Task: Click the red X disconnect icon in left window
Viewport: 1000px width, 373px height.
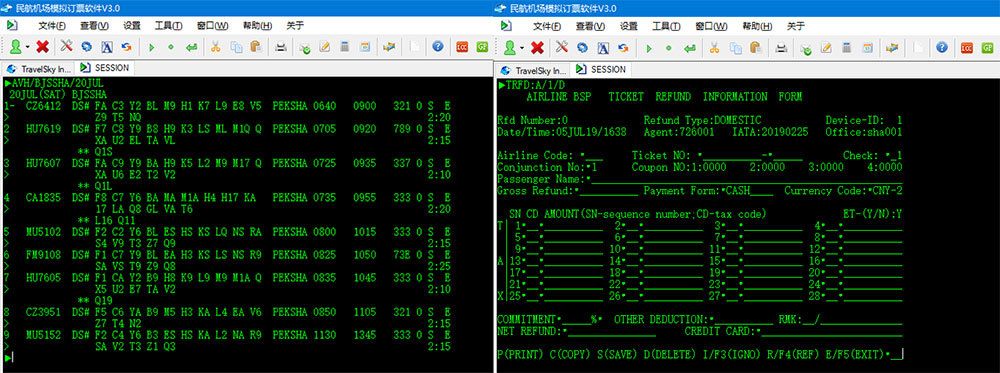Action: pyautogui.click(x=43, y=47)
